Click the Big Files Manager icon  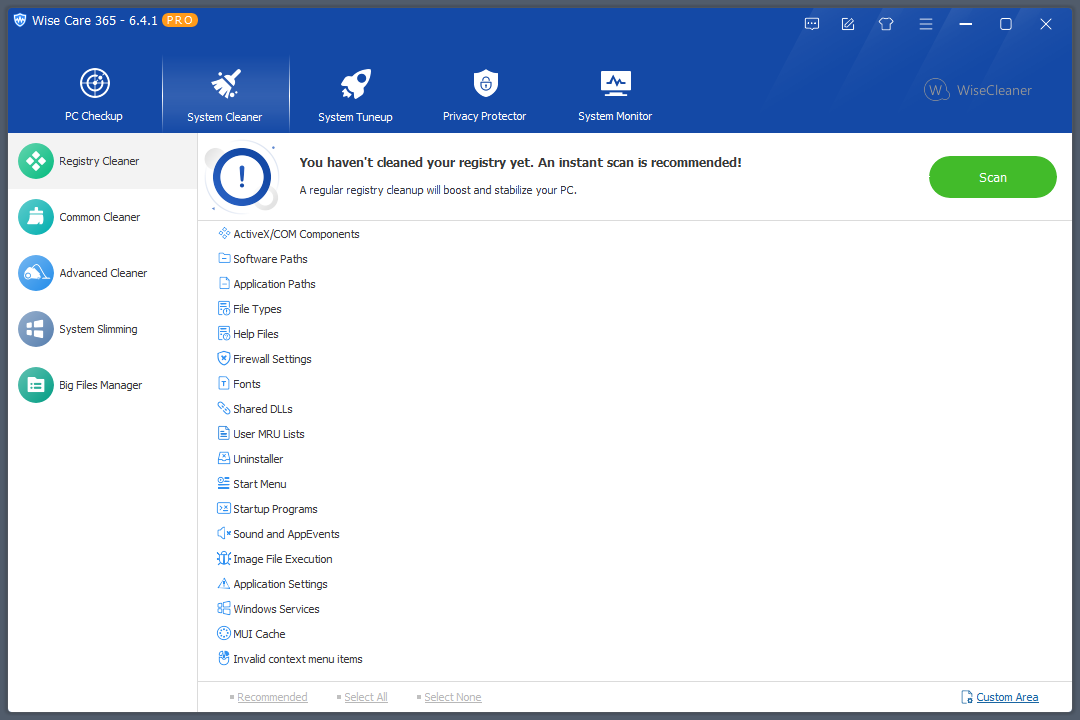pos(36,385)
